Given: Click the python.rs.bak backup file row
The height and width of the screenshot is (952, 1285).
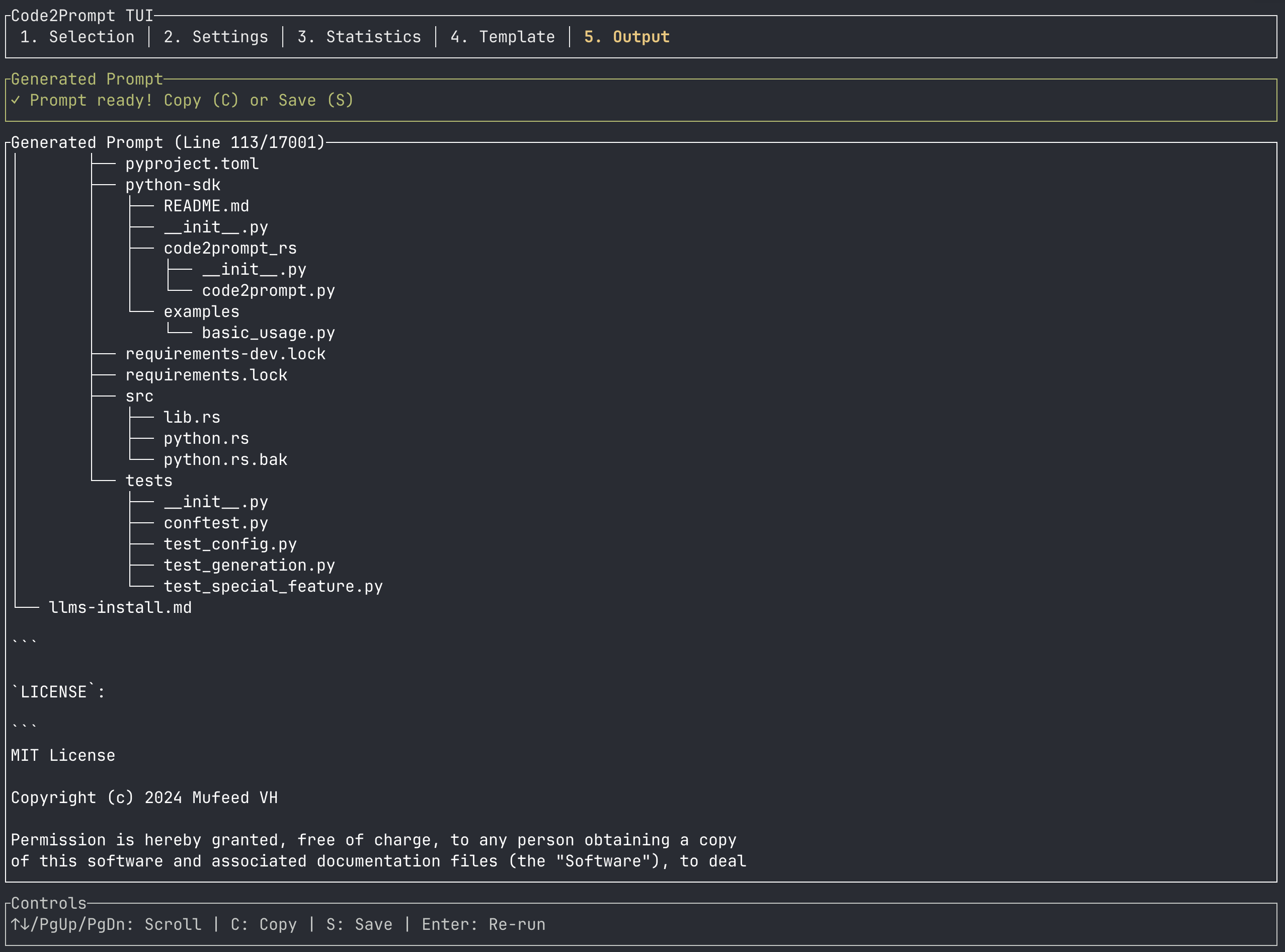Looking at the screenshot, I should (225, 459).
